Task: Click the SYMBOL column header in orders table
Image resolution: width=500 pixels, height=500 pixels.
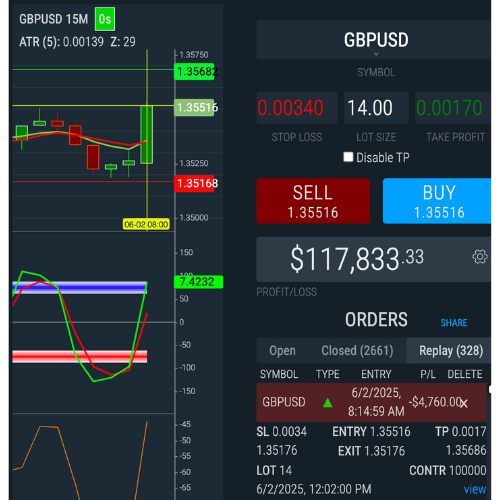Action: [x=279, y=374]
